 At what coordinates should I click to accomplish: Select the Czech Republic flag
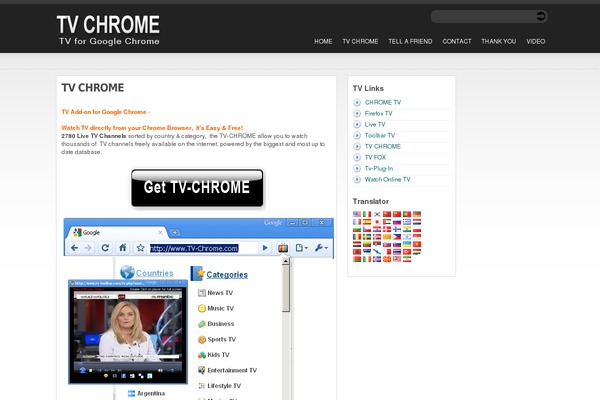tap(367, 229)
